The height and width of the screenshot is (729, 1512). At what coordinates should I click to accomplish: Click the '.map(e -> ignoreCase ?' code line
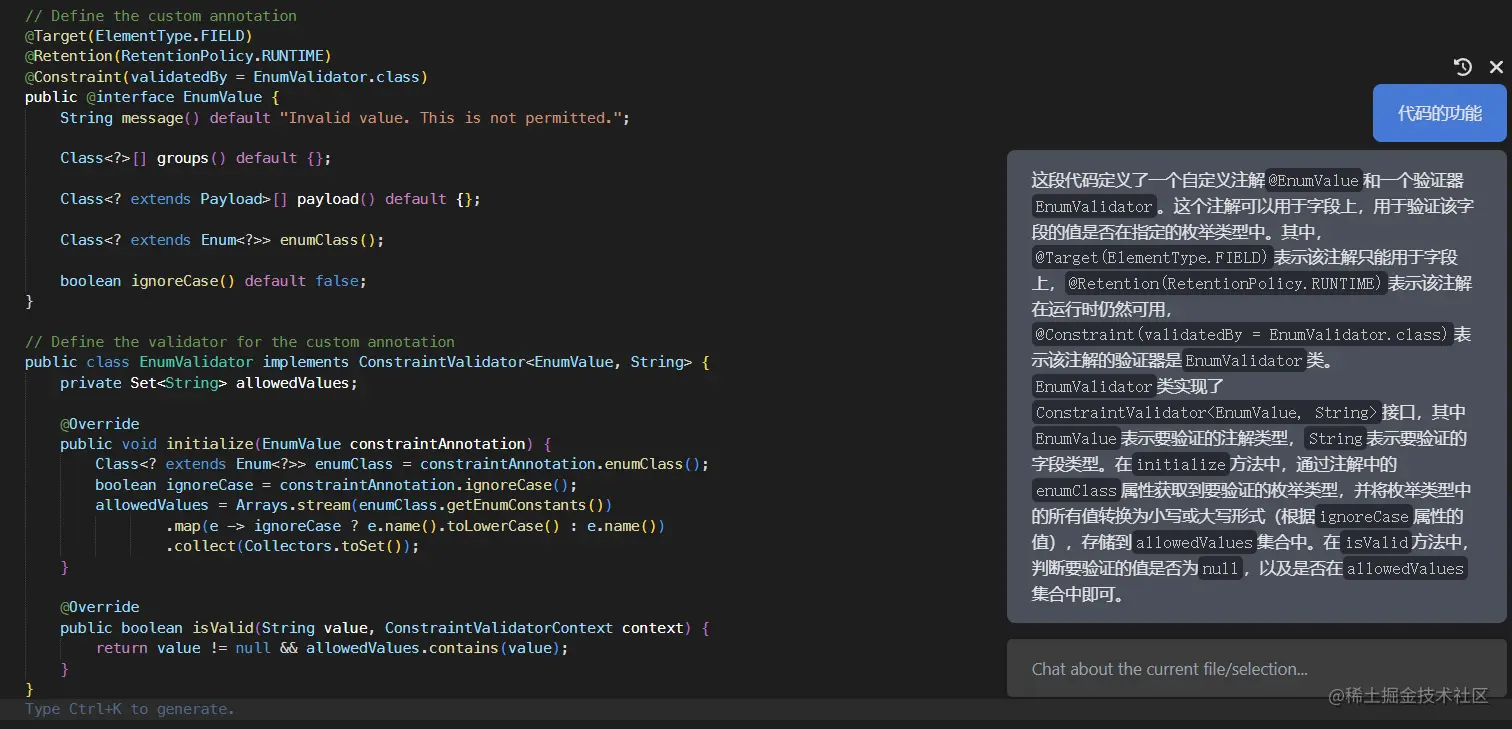(x=415, y=526)
